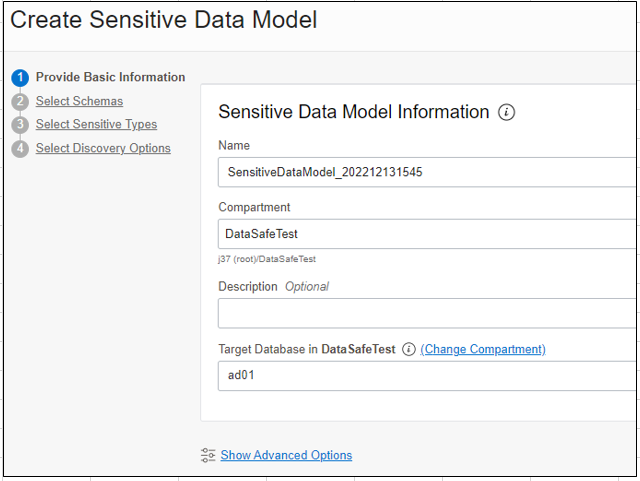640x481 pixels.
Task: Click the j37 (root)/DataSafeTest path text
Action: coord(267,259)
